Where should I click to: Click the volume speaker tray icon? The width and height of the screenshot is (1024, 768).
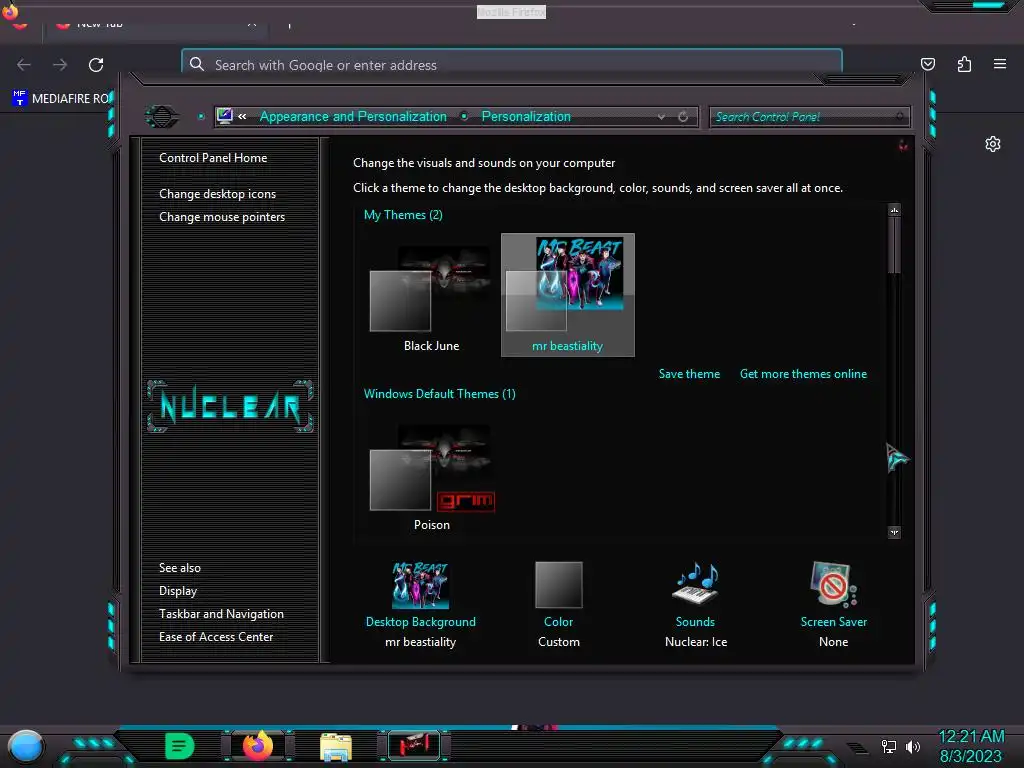tap(913, 746)
